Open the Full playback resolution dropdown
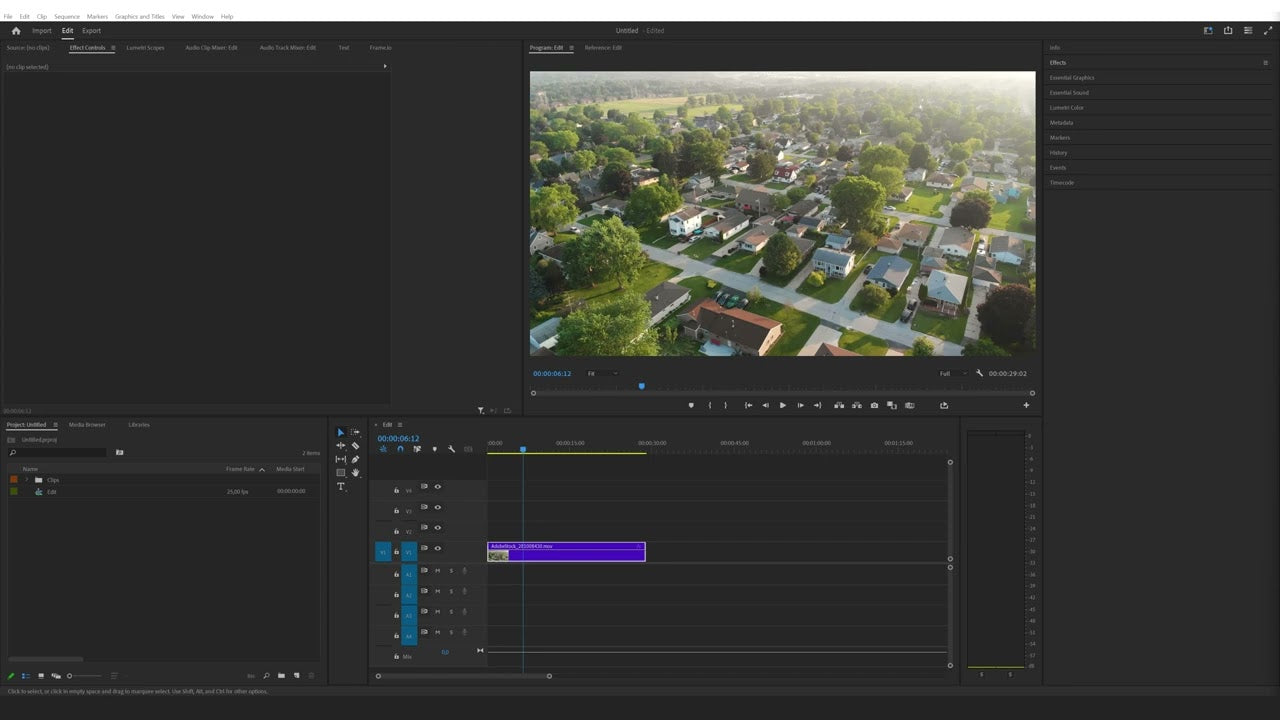This screenshot has height=720, width=1280. pos(953,374)
